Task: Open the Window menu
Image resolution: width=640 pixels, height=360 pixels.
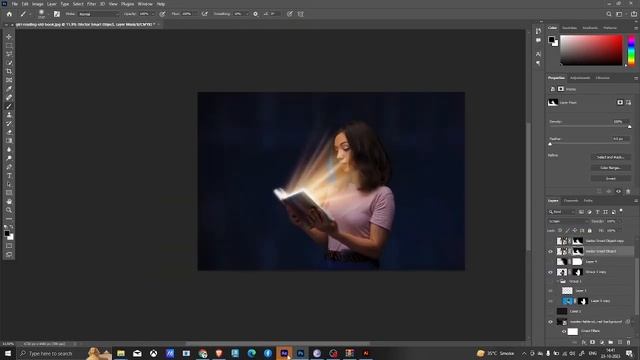Action: (x=145, y=4)
